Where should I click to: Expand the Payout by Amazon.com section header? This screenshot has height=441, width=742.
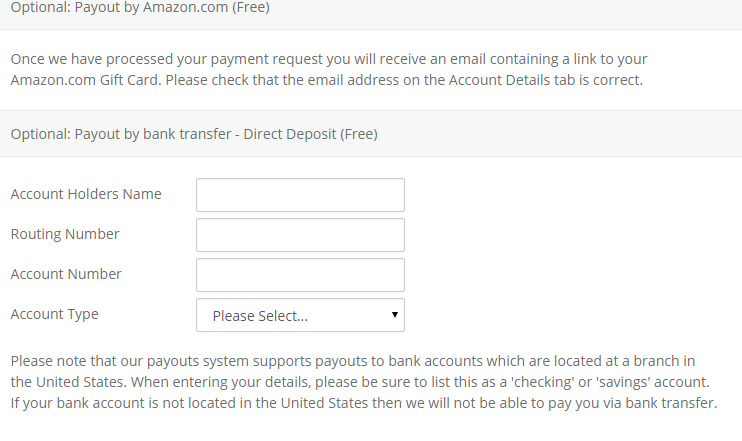pyautogui.click(x=140, y=8)
